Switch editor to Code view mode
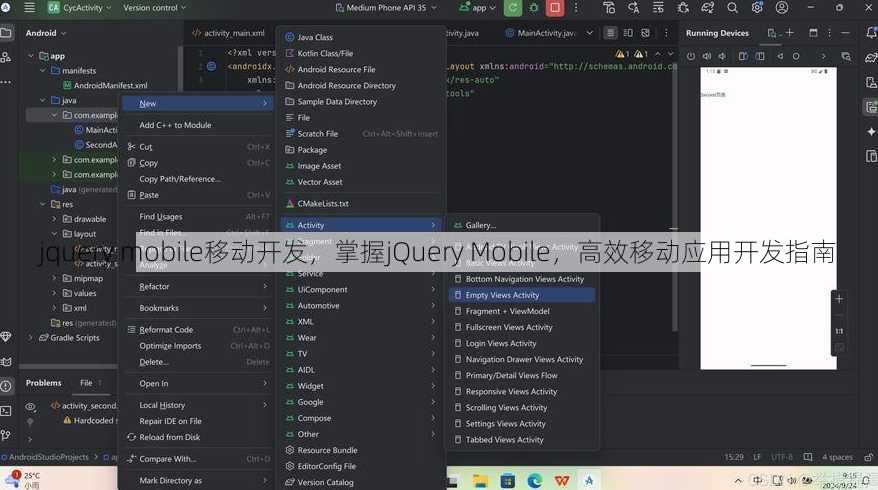The width and height of the screenshot is (878, 490). [610, 33]
